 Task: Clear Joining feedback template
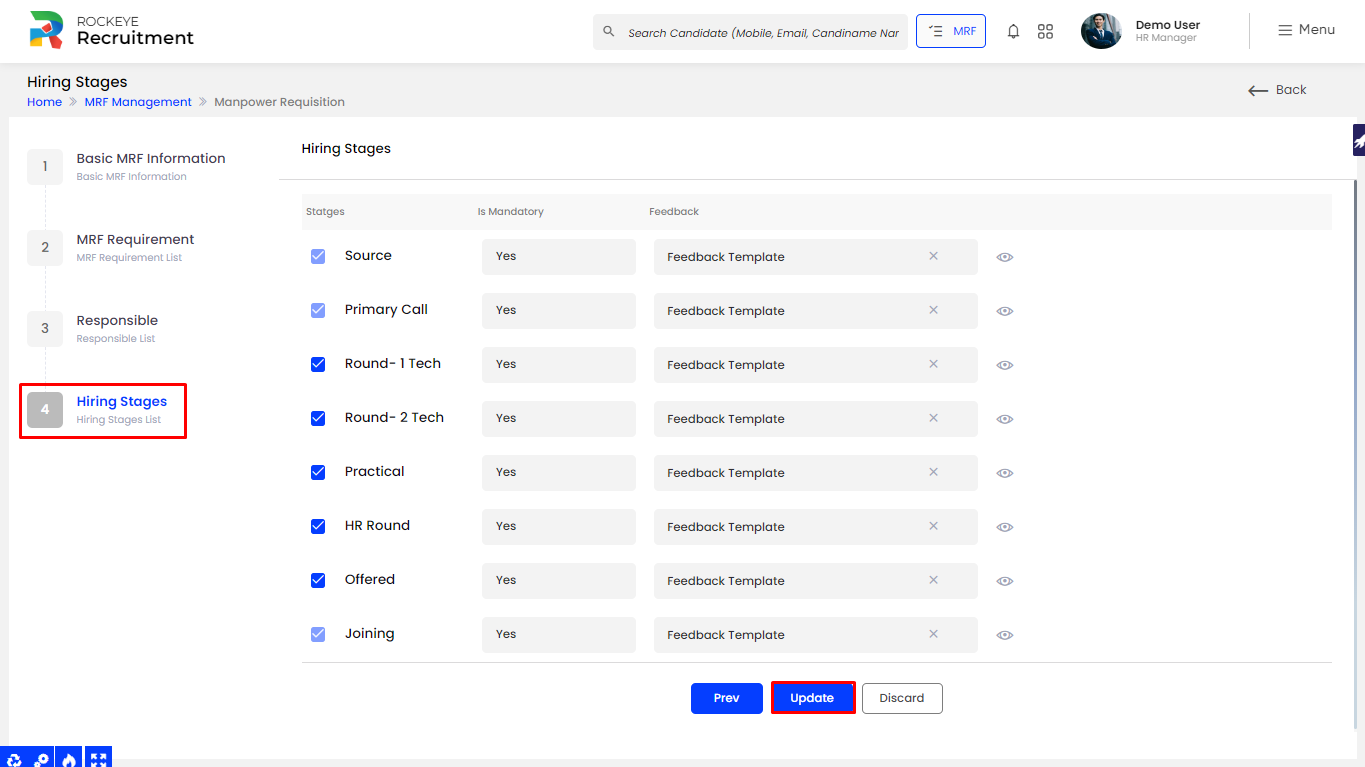click(x=933, y=634)
